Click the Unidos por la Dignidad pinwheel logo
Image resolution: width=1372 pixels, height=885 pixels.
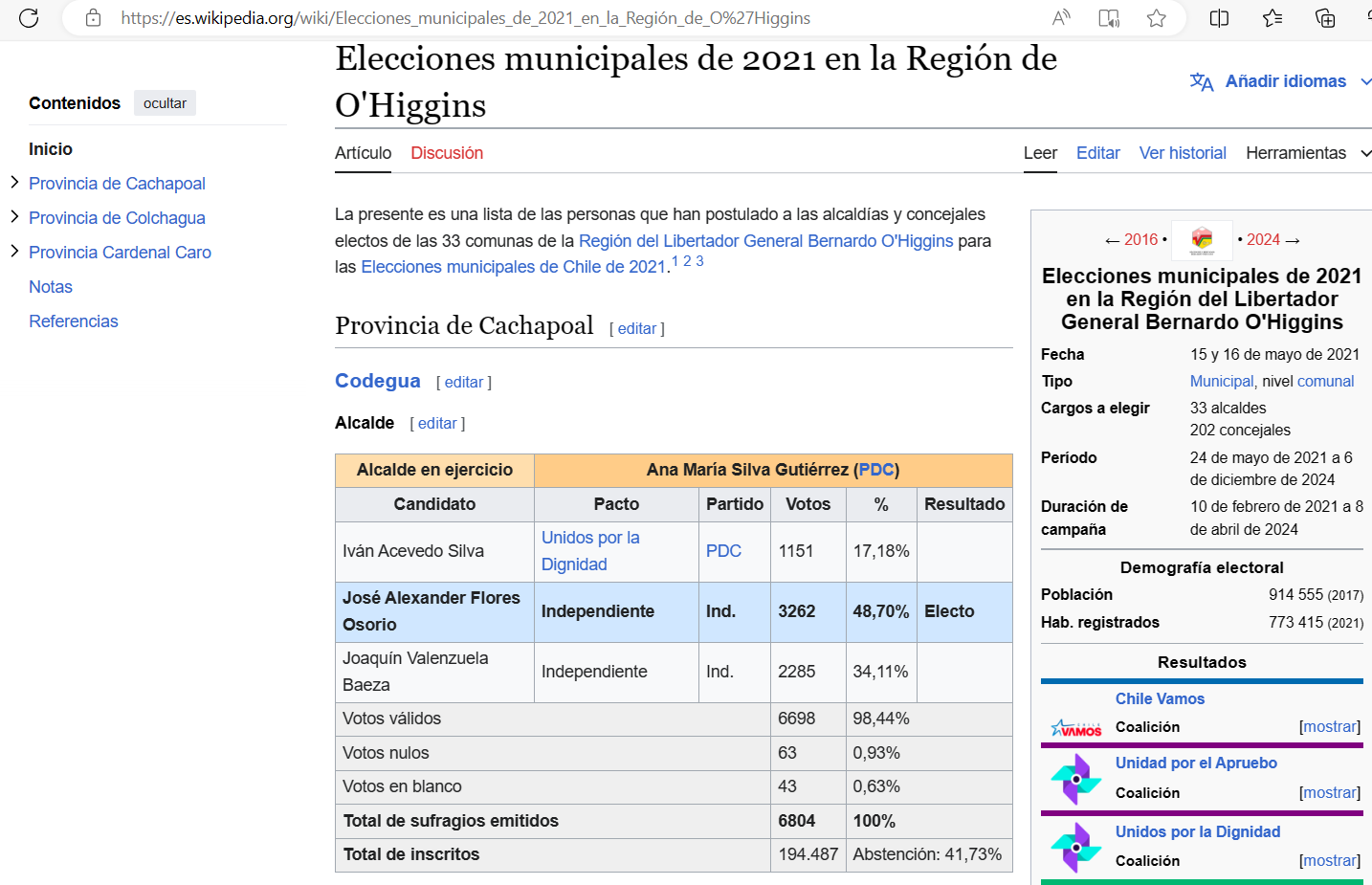(x=1076, y=848)
